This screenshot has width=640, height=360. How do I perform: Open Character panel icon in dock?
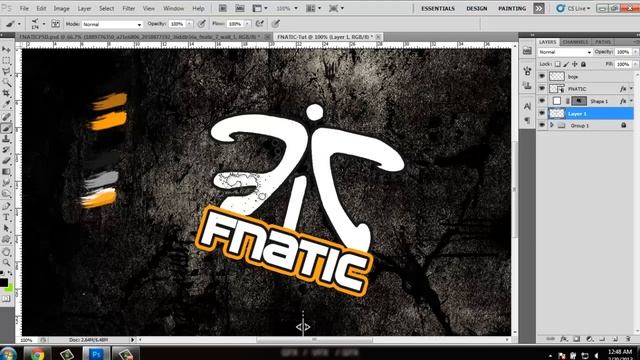pos(527,106)
